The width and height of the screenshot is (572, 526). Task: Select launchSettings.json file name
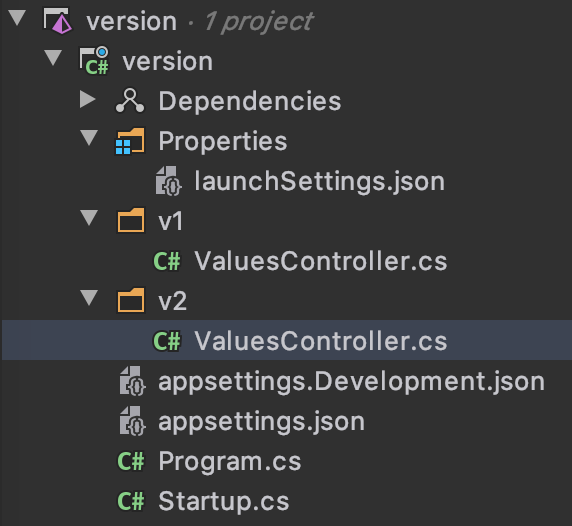point(320,181)
